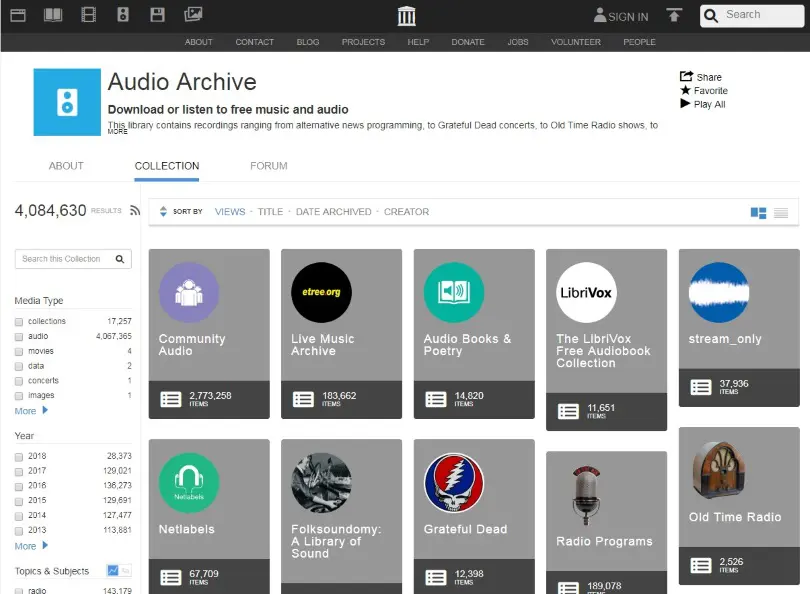Screen dimensions: 810x594
Task: Open the web archive icon in top bar
Action: coord(18,15)
